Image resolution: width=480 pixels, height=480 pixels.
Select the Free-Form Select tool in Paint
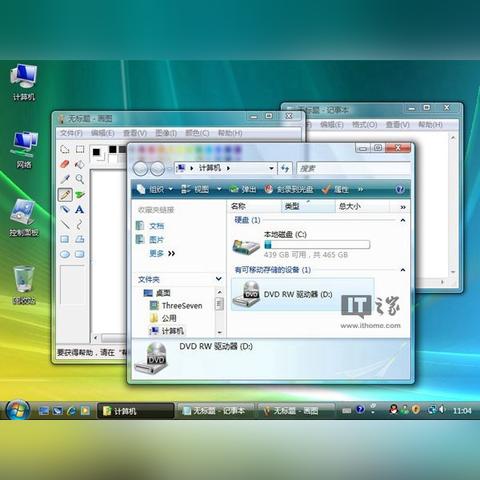pyautogui.click(x=65, y=149)
